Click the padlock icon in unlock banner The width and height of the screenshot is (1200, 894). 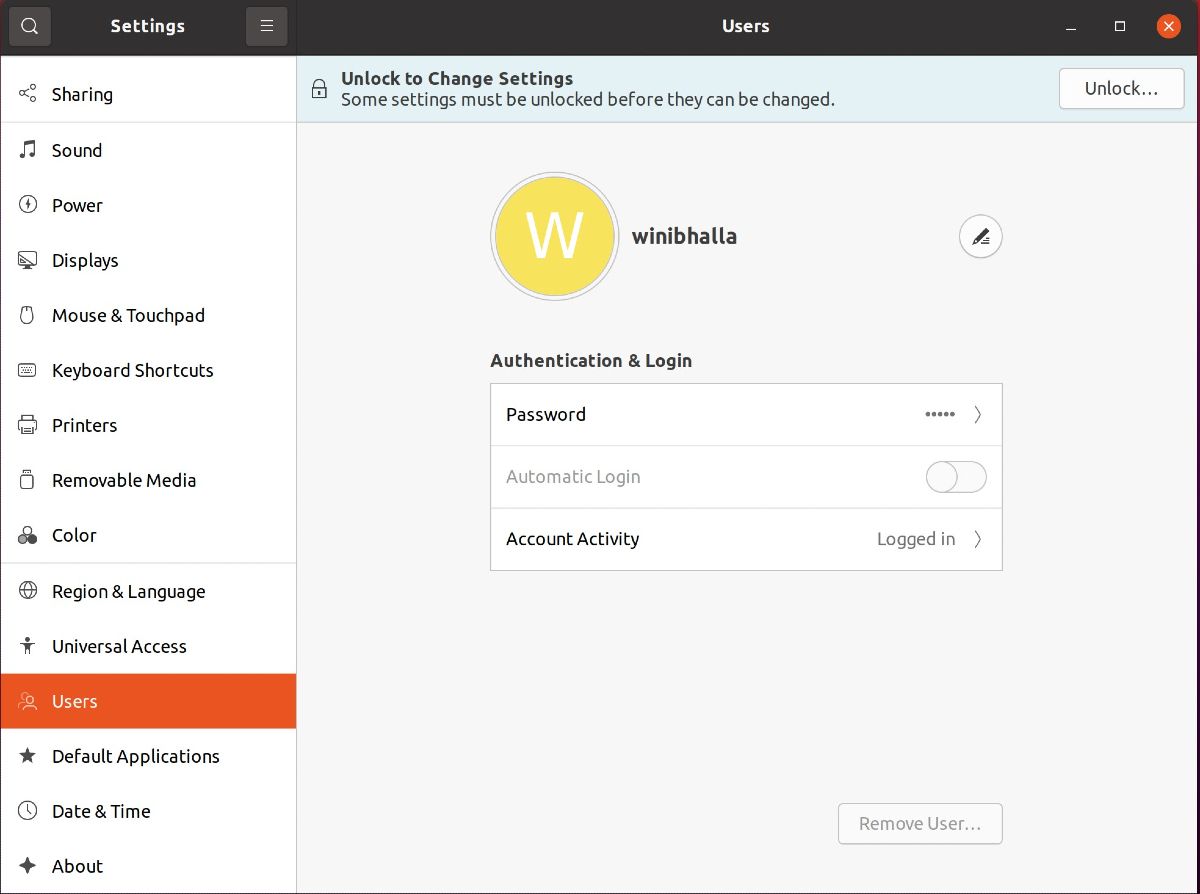coord(319,89)
